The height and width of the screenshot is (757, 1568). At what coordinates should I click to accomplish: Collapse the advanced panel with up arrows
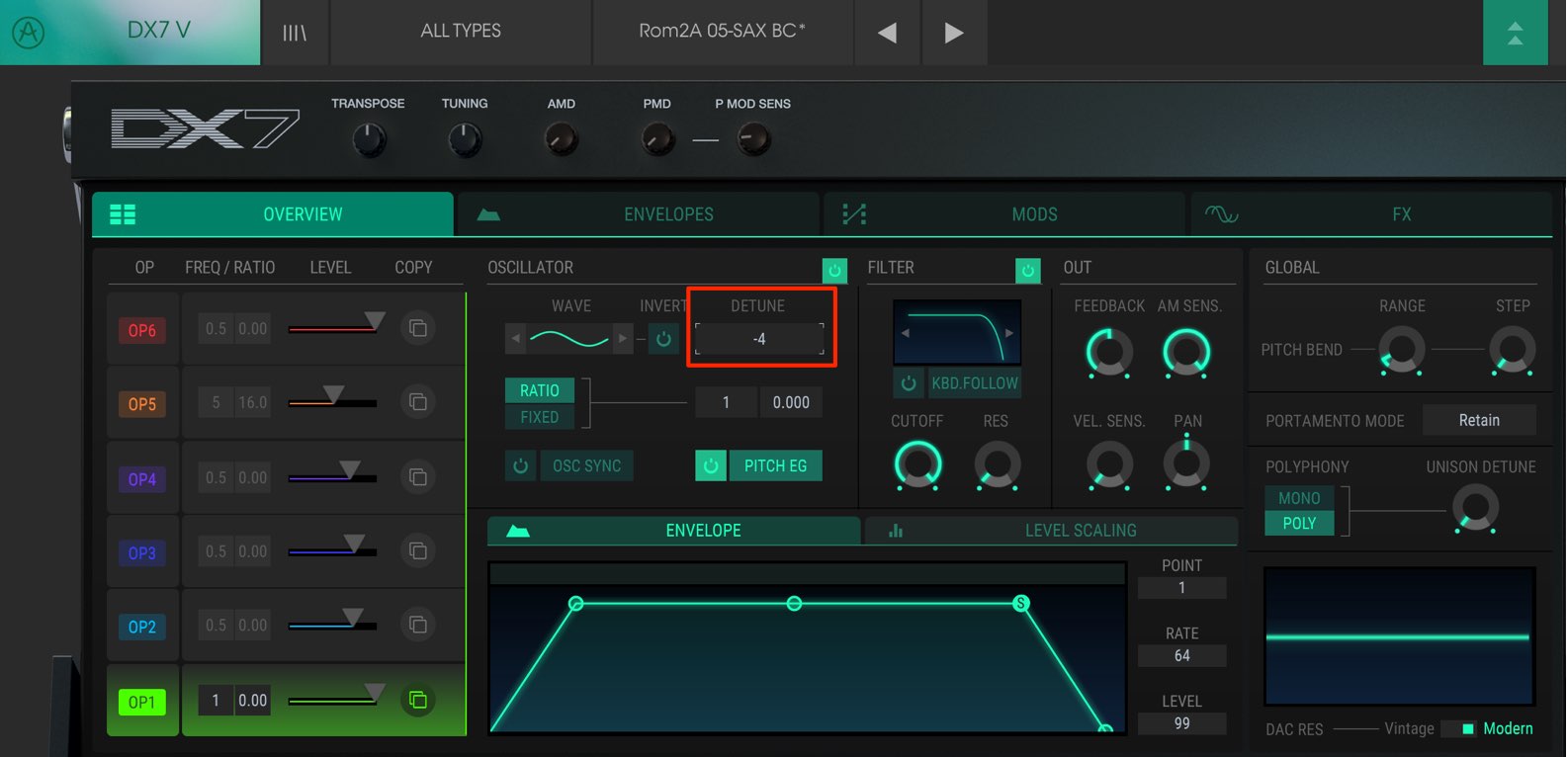pyautogui.click(x=1515, y=33)
